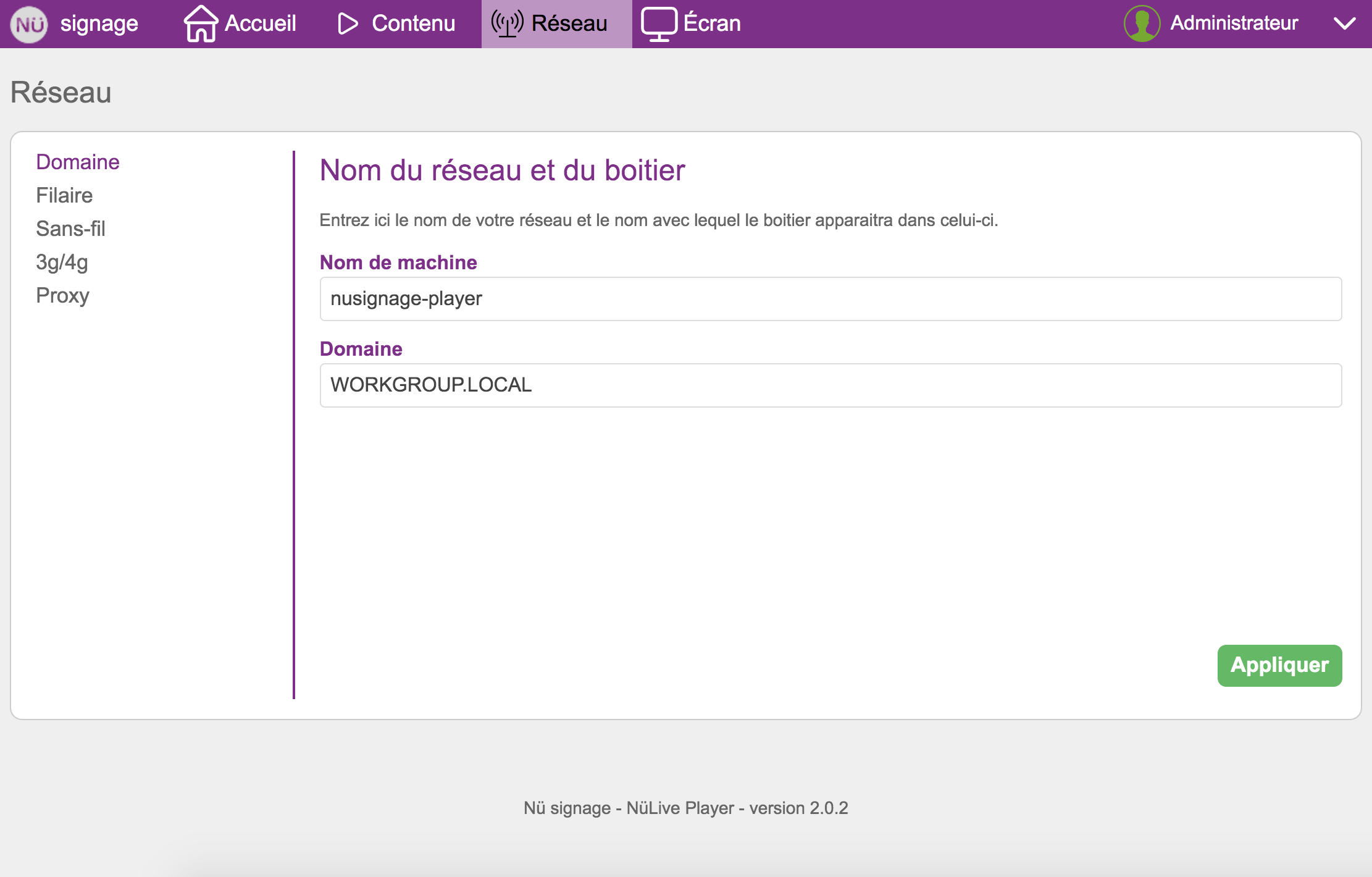The width and height of the screenshot is (1372, 877).
Task: Click the play triangle Contenu icon
Action: tap(348, 23)
